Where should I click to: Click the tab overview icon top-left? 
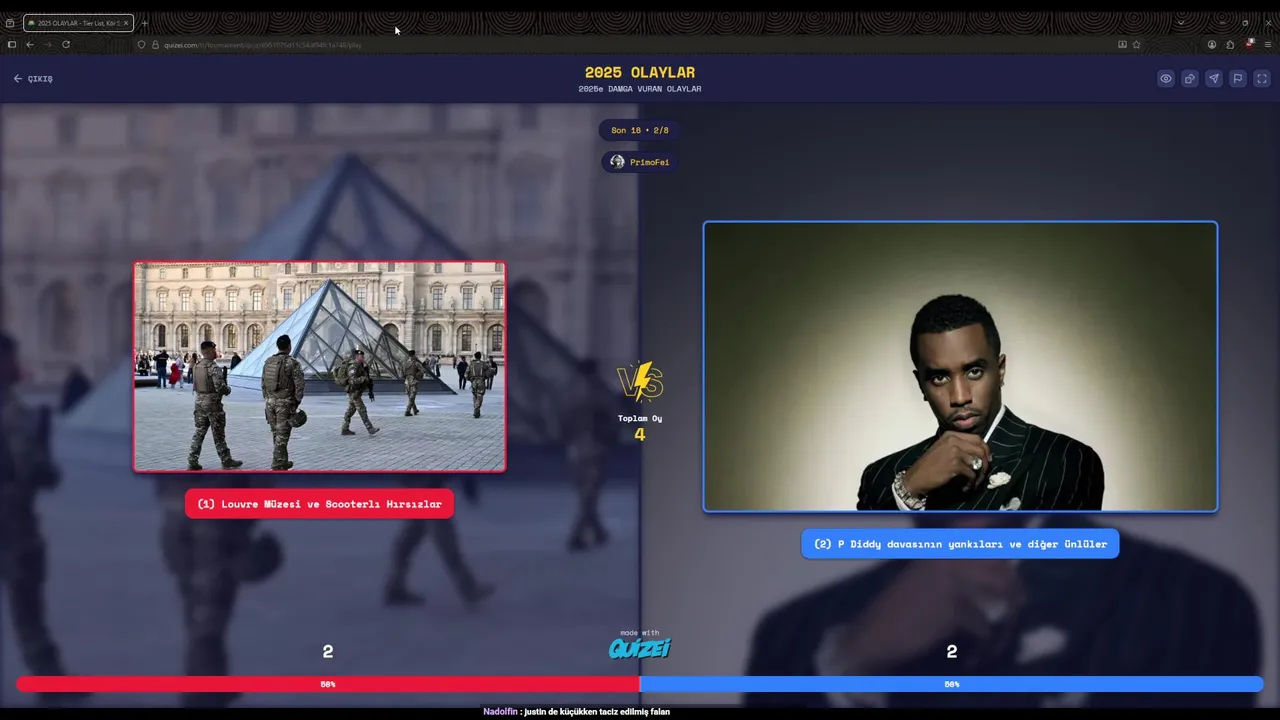pos(10,23)
